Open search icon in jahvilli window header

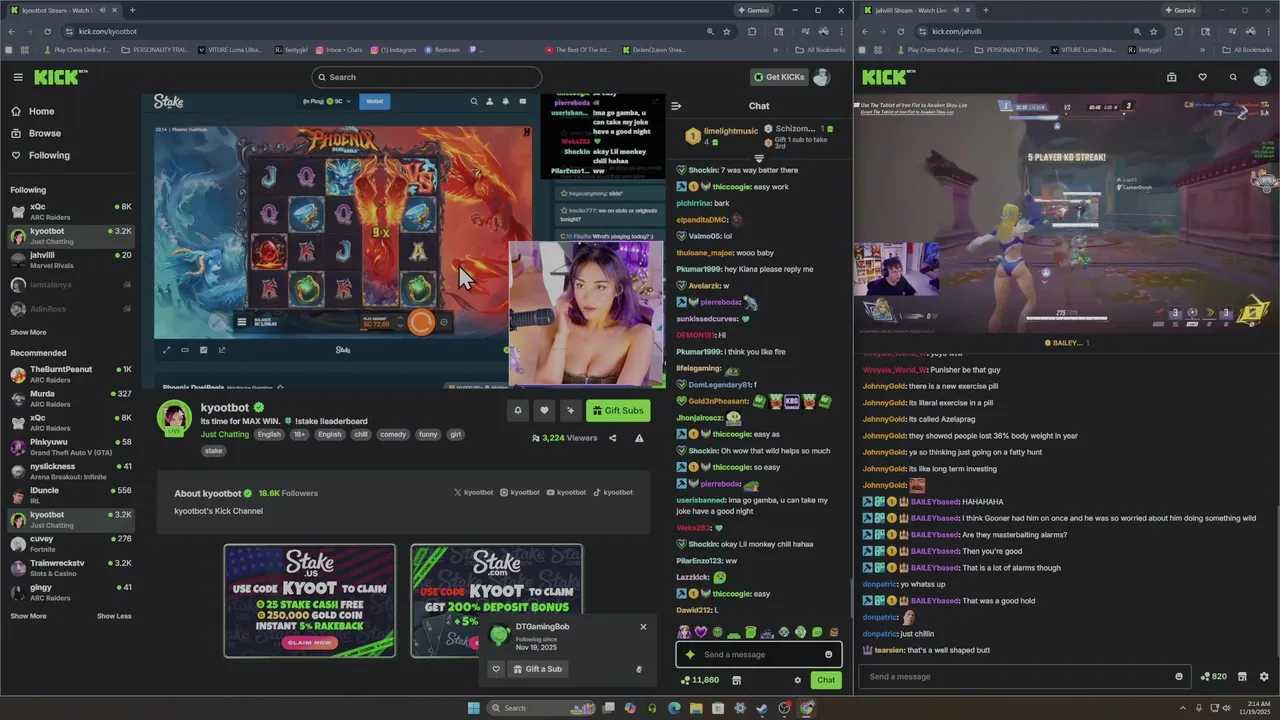coord(1233,77)
